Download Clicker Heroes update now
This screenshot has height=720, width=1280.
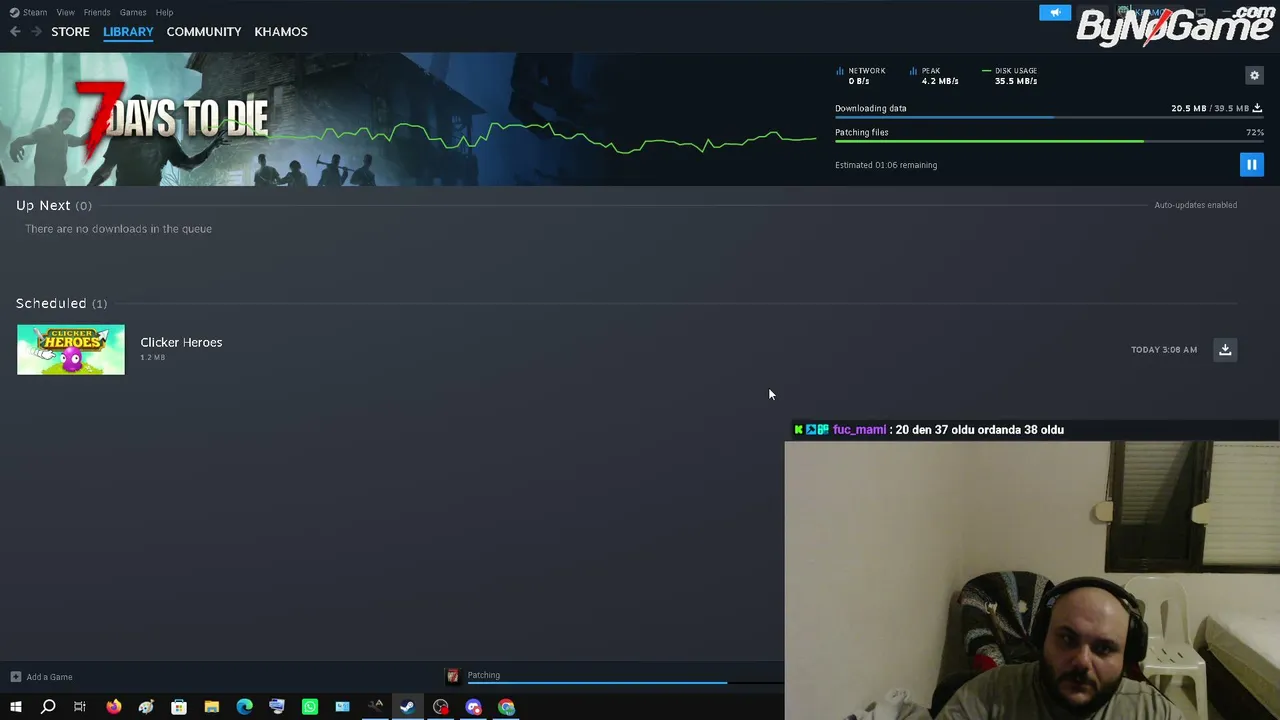pyautogui.click(x=1225, y=349)
